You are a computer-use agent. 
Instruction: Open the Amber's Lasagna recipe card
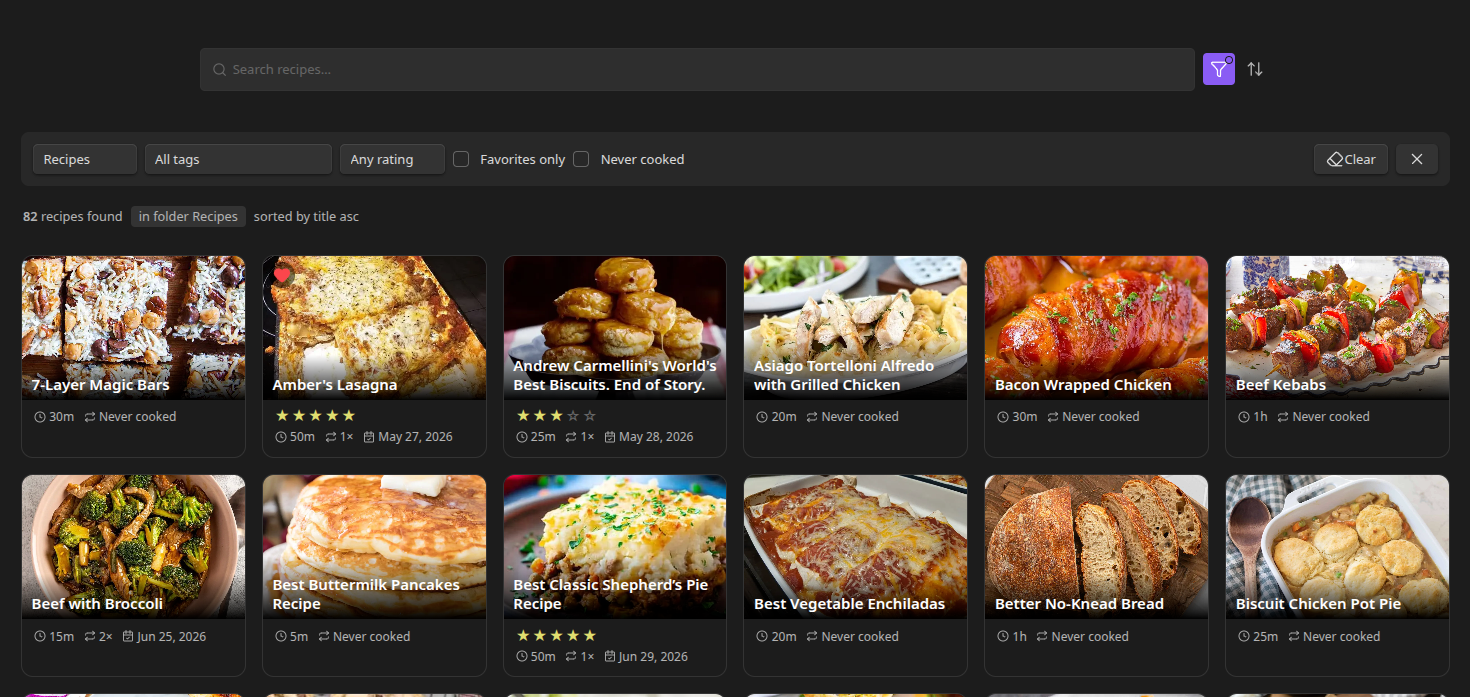click(x=374, y=357)
